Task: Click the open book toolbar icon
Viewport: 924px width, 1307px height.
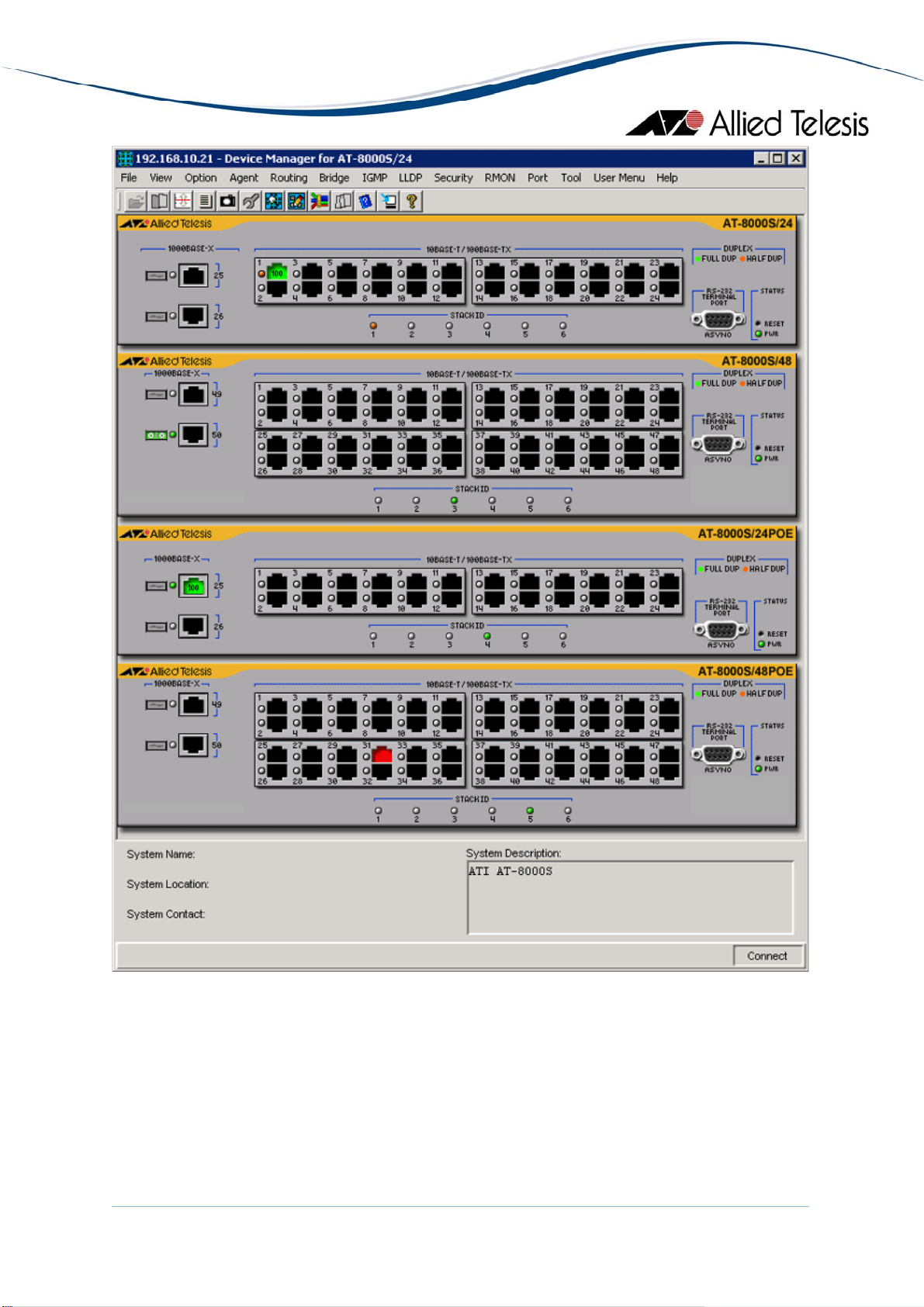Action: [x=159, y=202]
